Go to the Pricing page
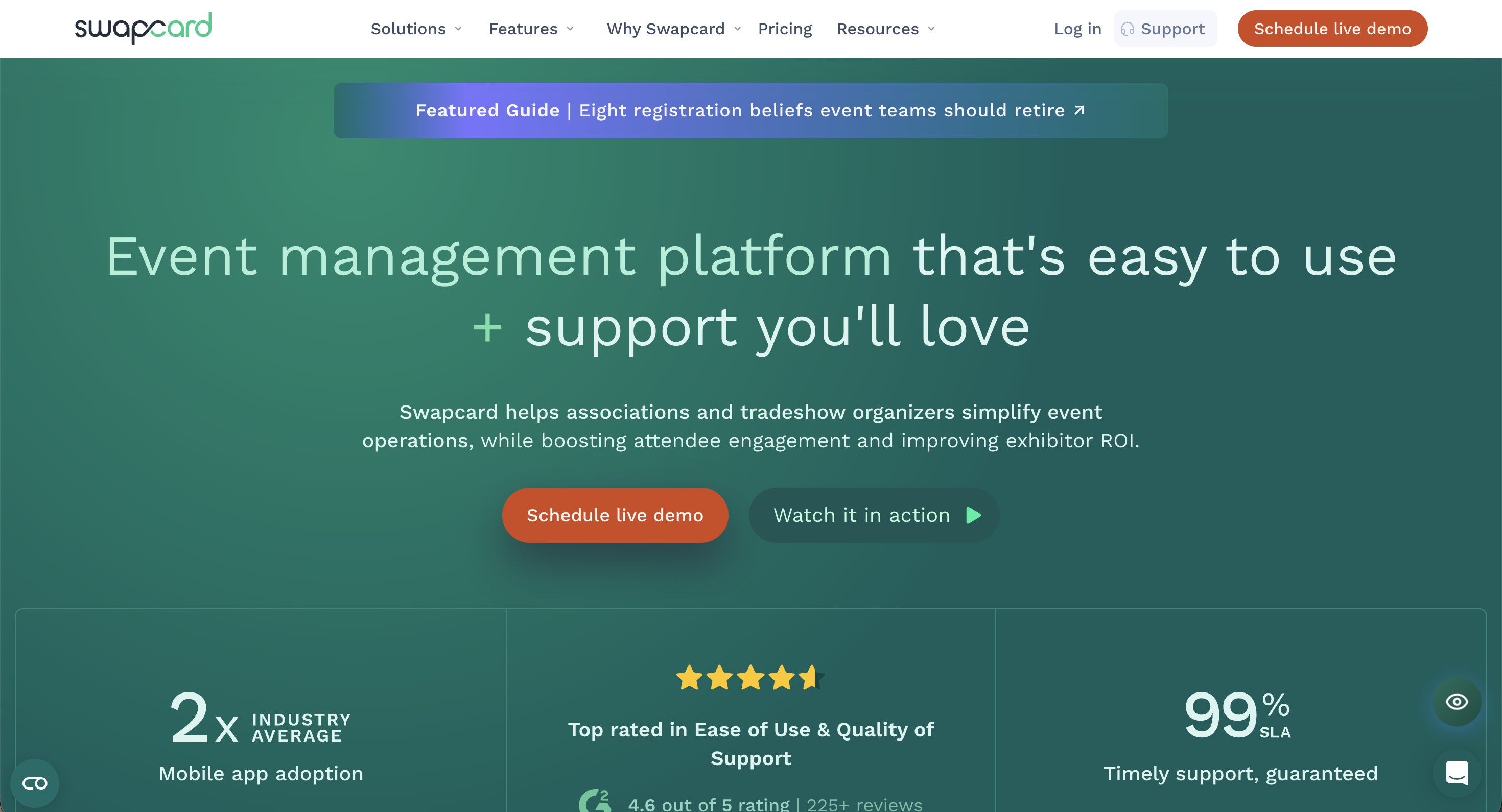The image size is (1502, 812). 785,29
